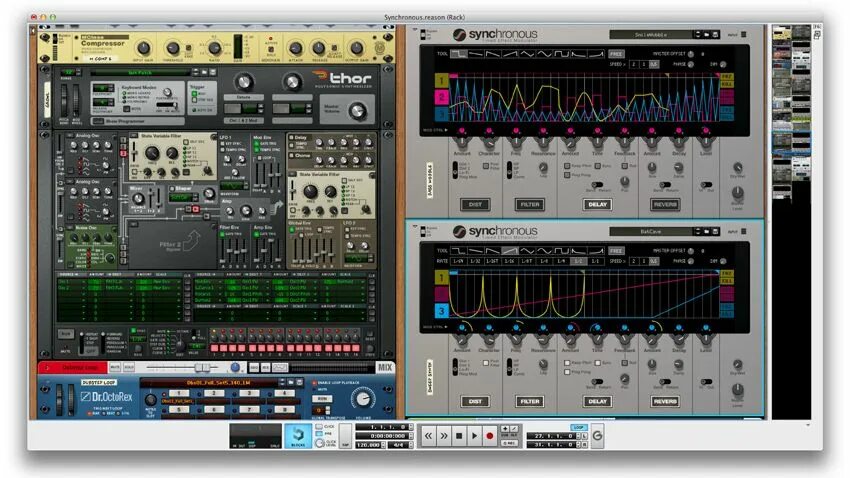Jump to the left locator with L button
The height and width of the screenshot is (478, 850).
coord(585,436)
